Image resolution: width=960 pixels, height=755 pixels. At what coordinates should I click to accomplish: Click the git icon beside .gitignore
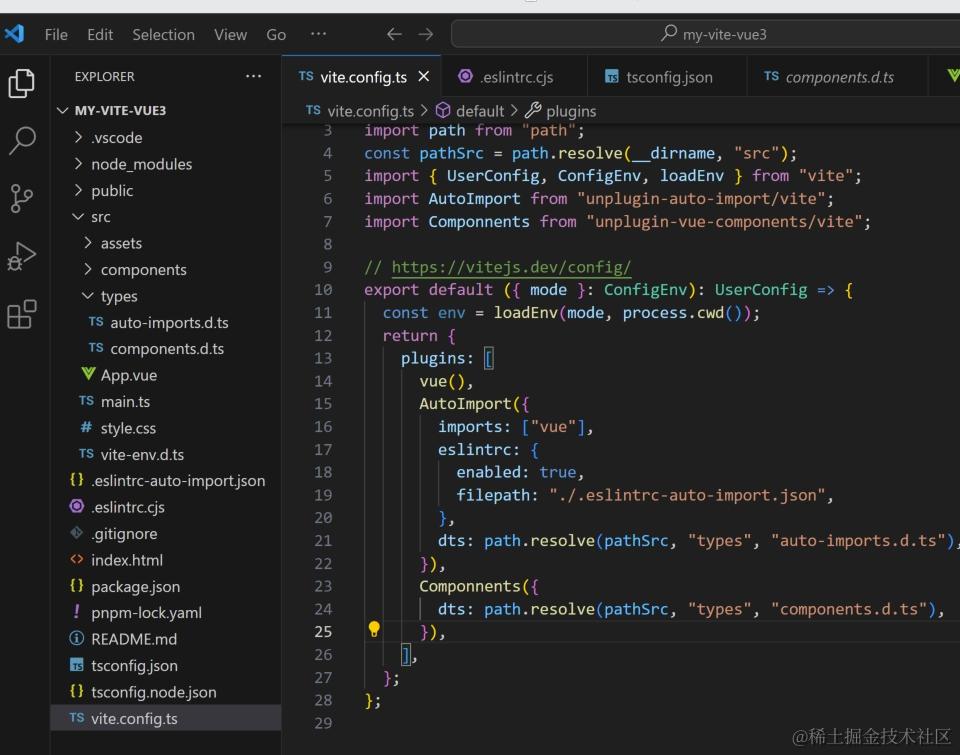pyautogui.click(x=77, y=533)
